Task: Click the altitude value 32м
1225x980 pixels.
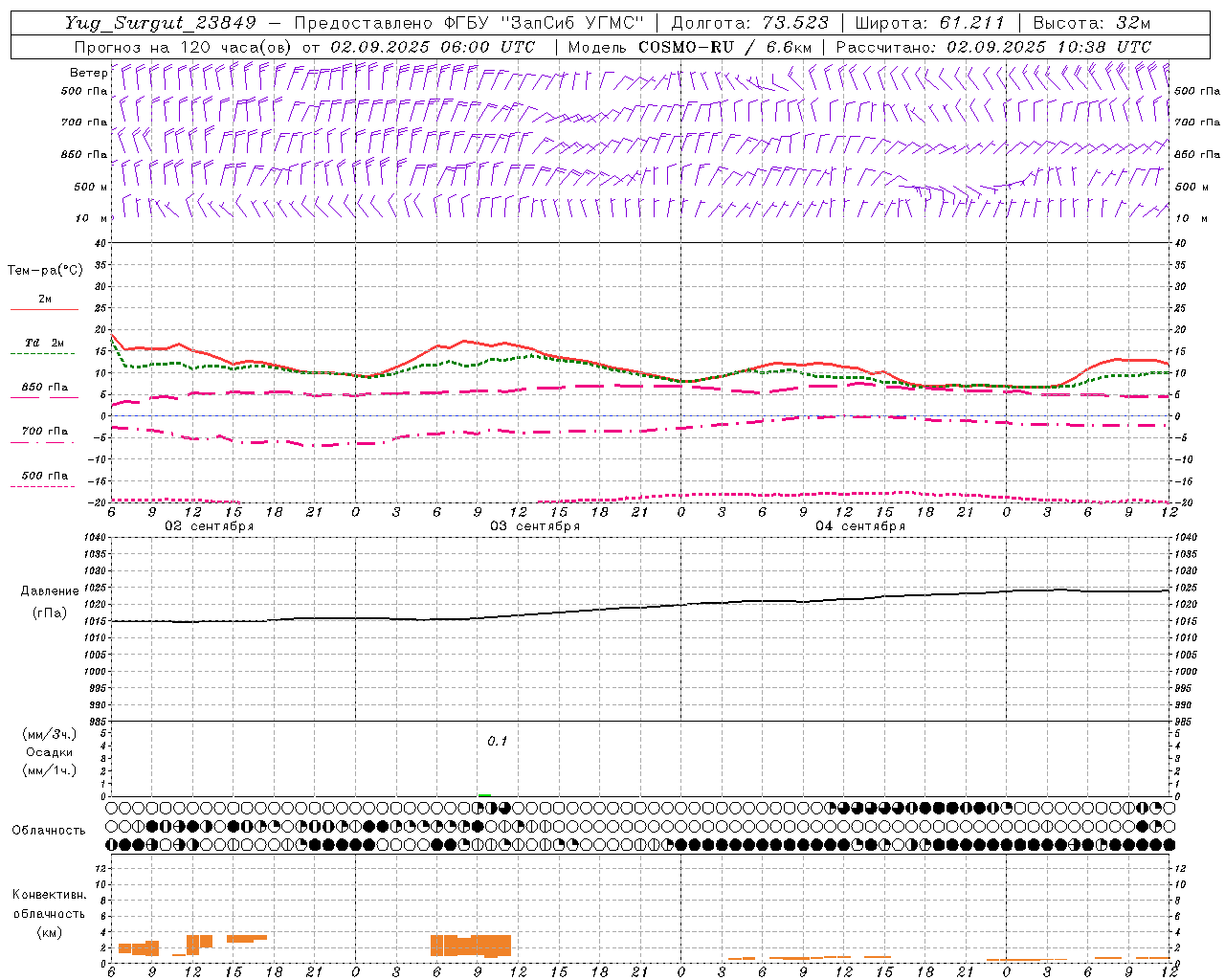Action: 1133,23
